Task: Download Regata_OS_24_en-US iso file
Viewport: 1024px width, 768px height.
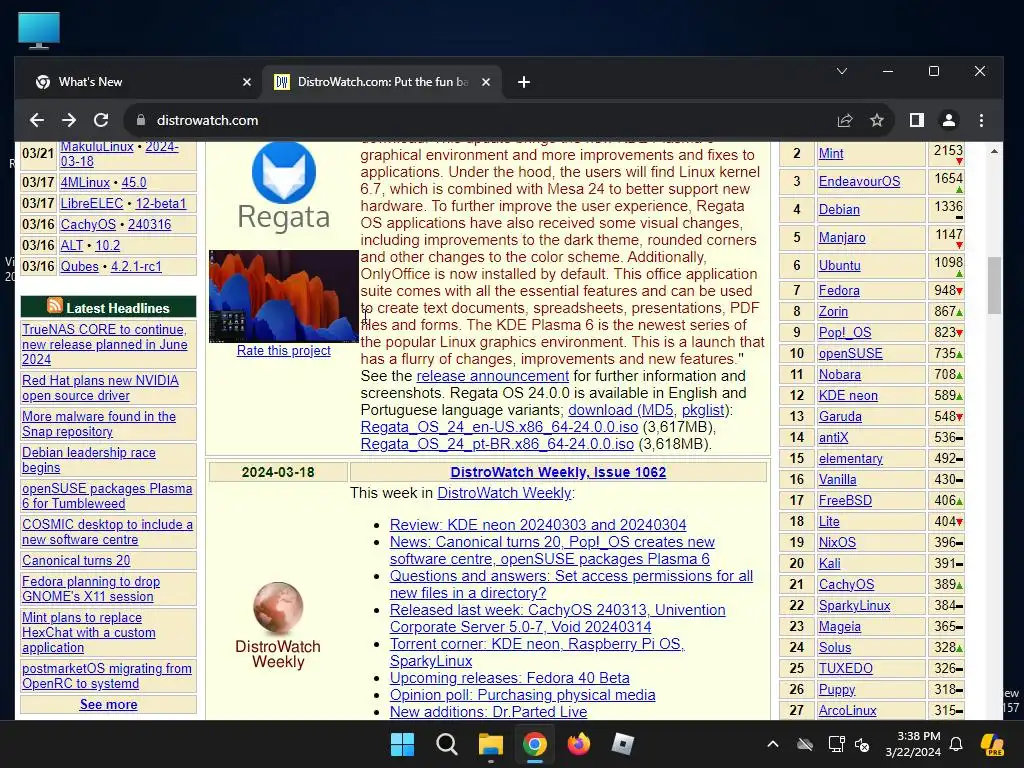Action: [499, 427]
